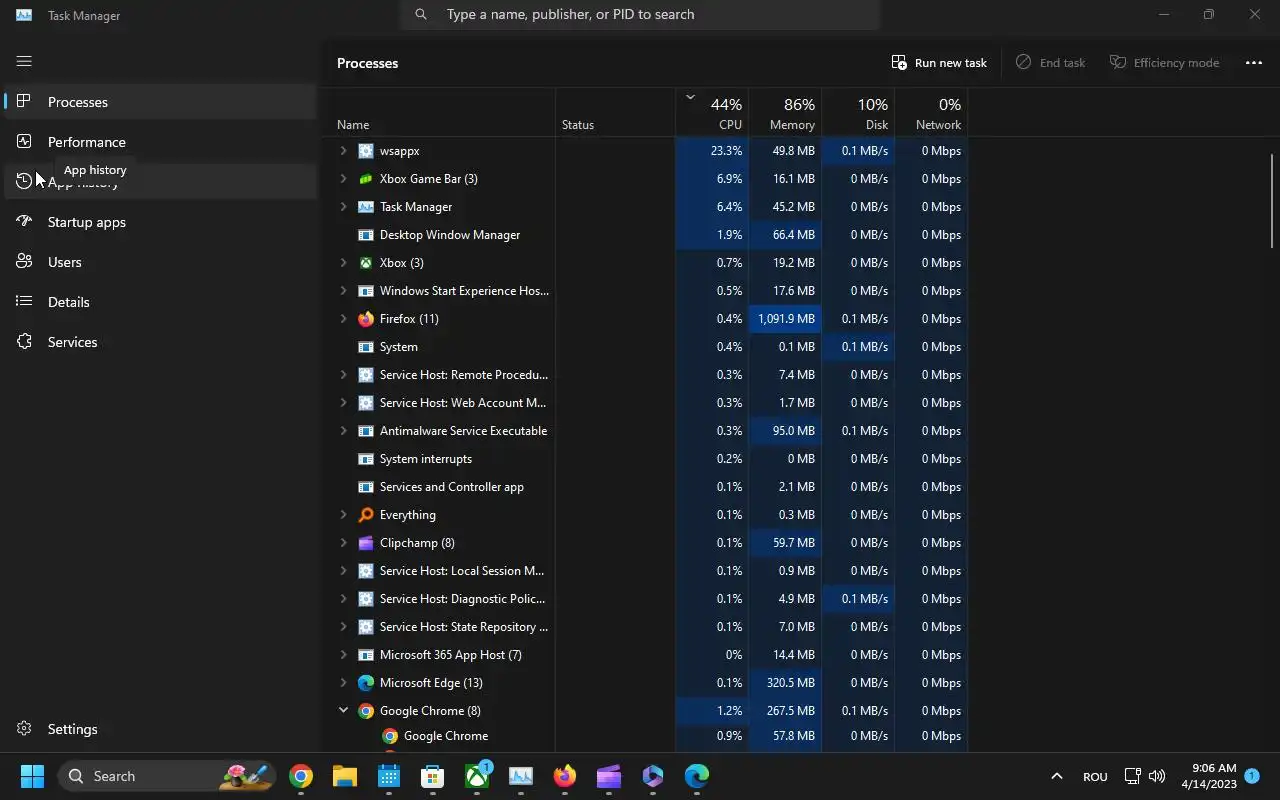Screen dimensions: 1280x800
Task: Click the search magnifier icon in title bar
Action: point(421,14)
